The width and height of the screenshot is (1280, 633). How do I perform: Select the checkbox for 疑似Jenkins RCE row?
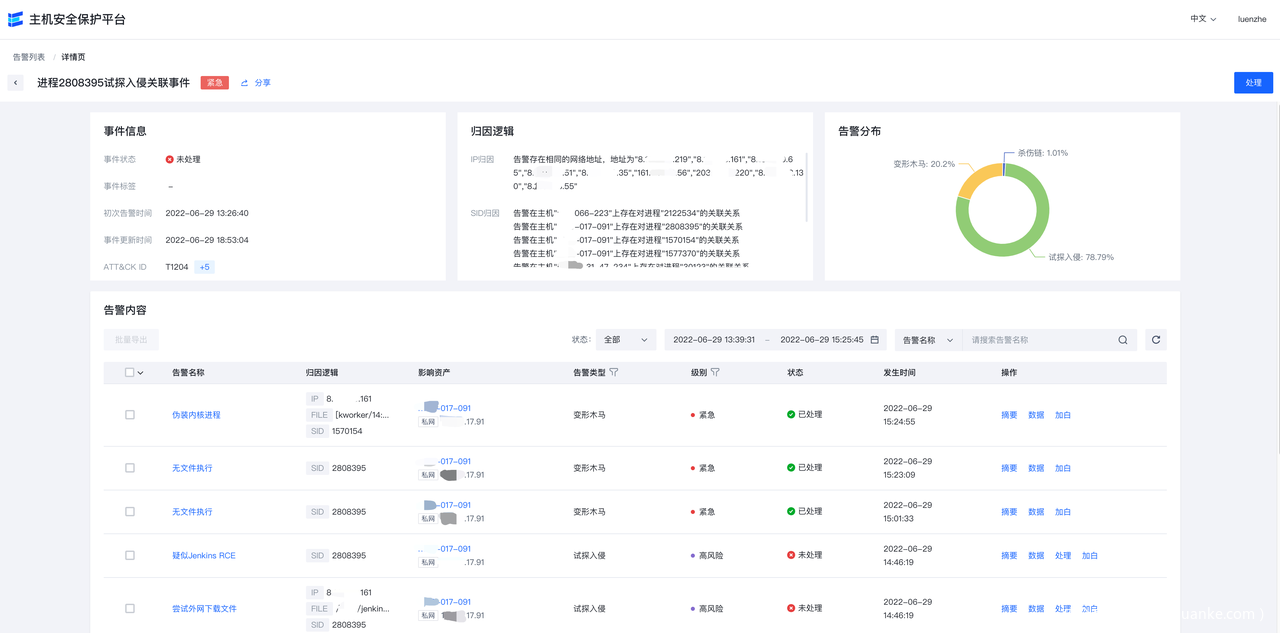point(130,555)
